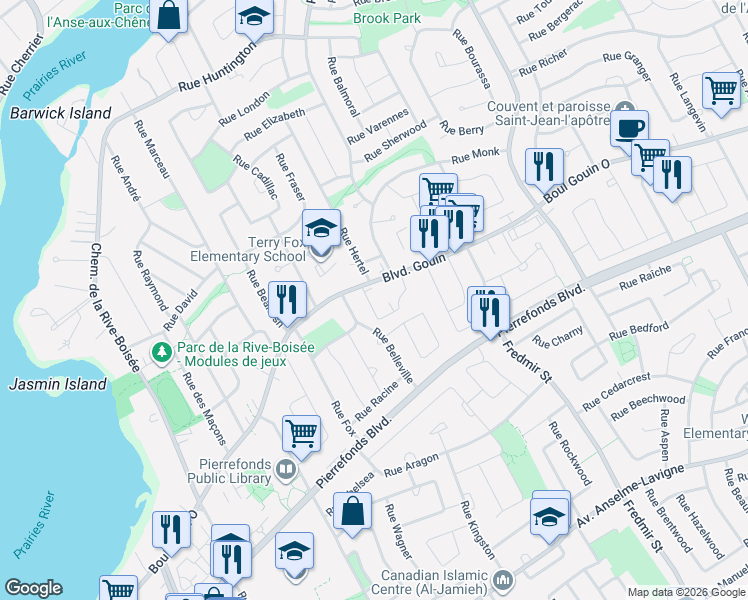The image size is (748, 600).
Task: Click the school marker at Terry Fox Elementary School
Action: point(321,230)
